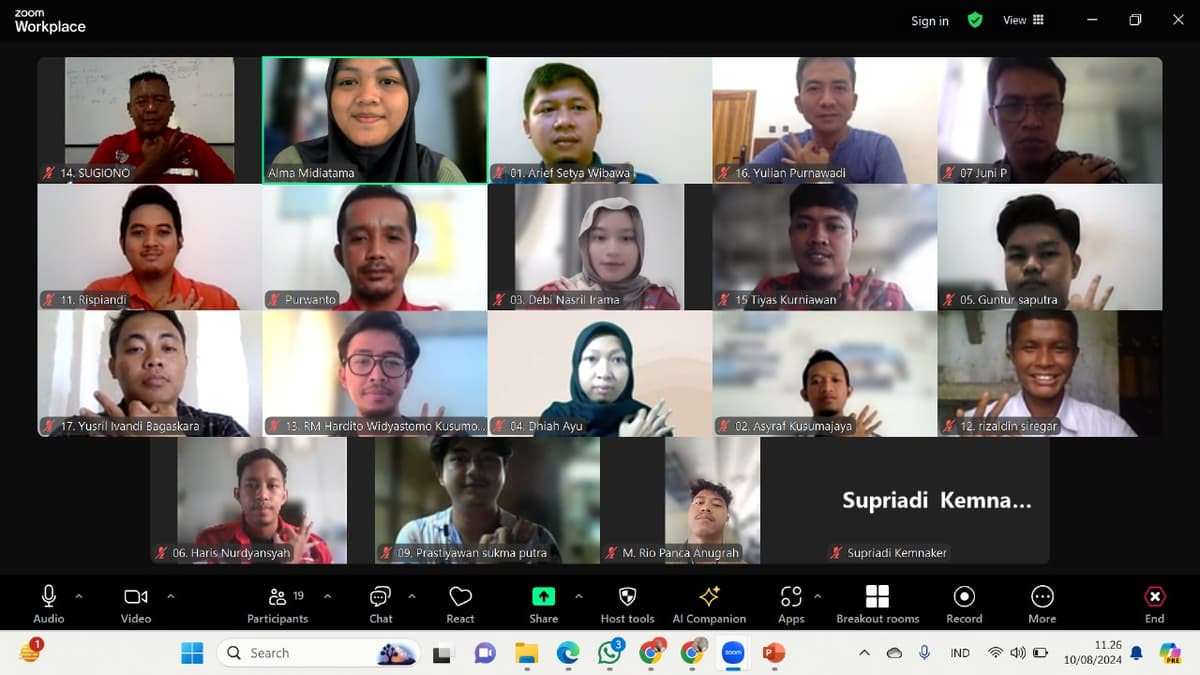The image size is (1200, 675).
Task: Click the green Share screen button
Action: (543, 604)
